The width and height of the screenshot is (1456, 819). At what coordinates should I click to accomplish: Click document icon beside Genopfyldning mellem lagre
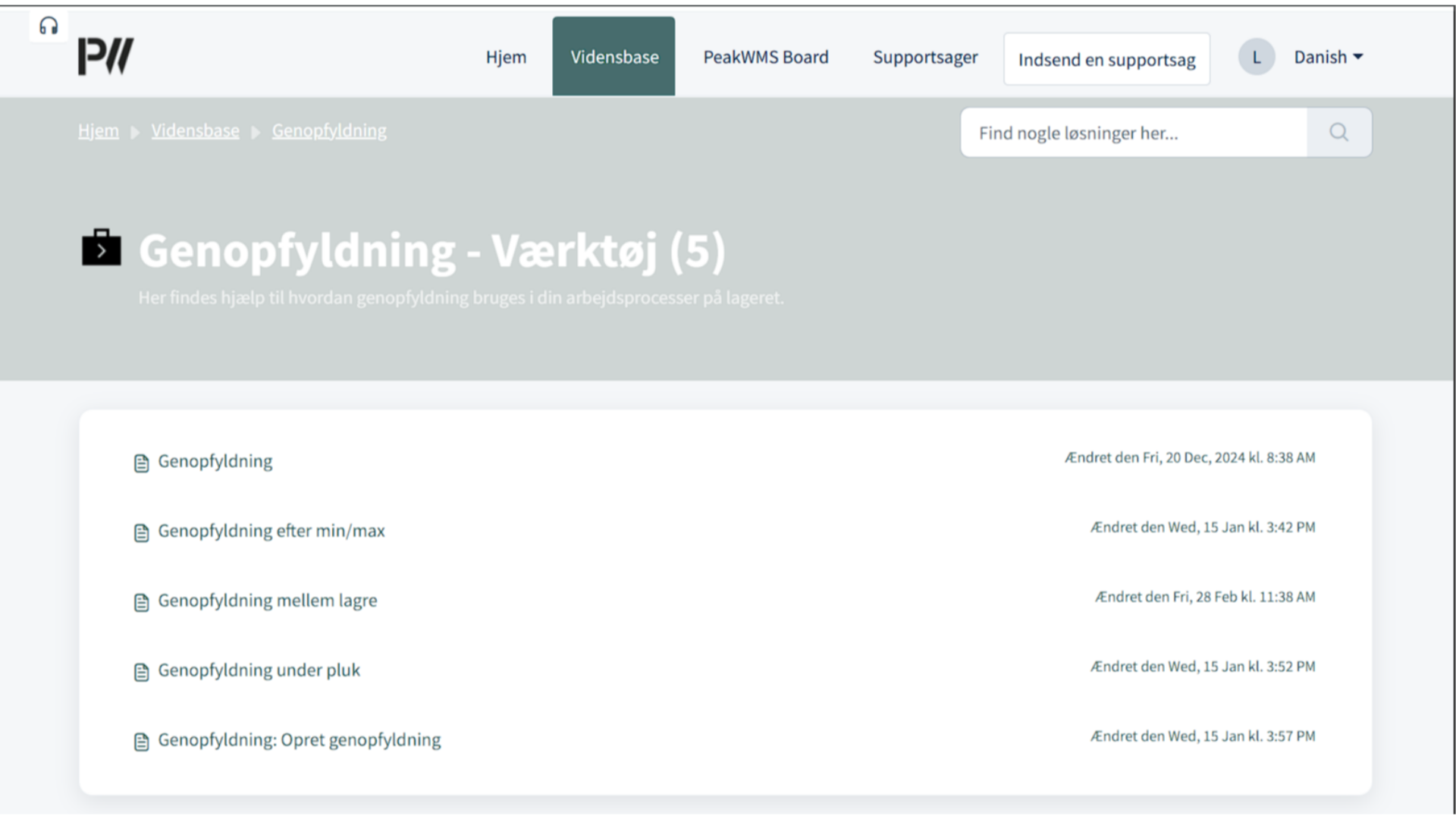point(141,602)
